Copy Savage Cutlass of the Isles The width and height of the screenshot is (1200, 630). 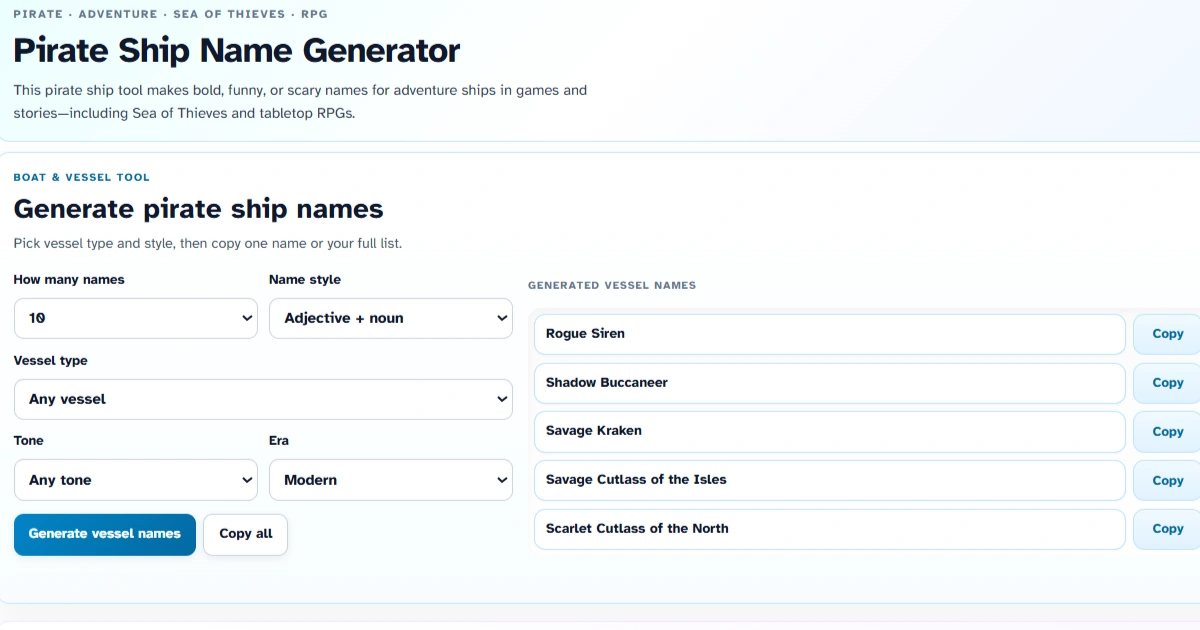point(1167,480)
